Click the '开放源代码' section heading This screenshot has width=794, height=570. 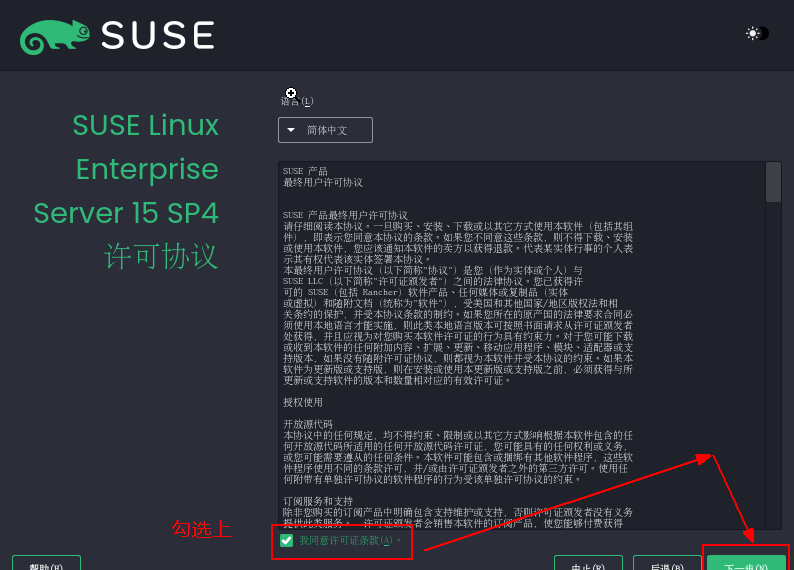tap(308, 424)
